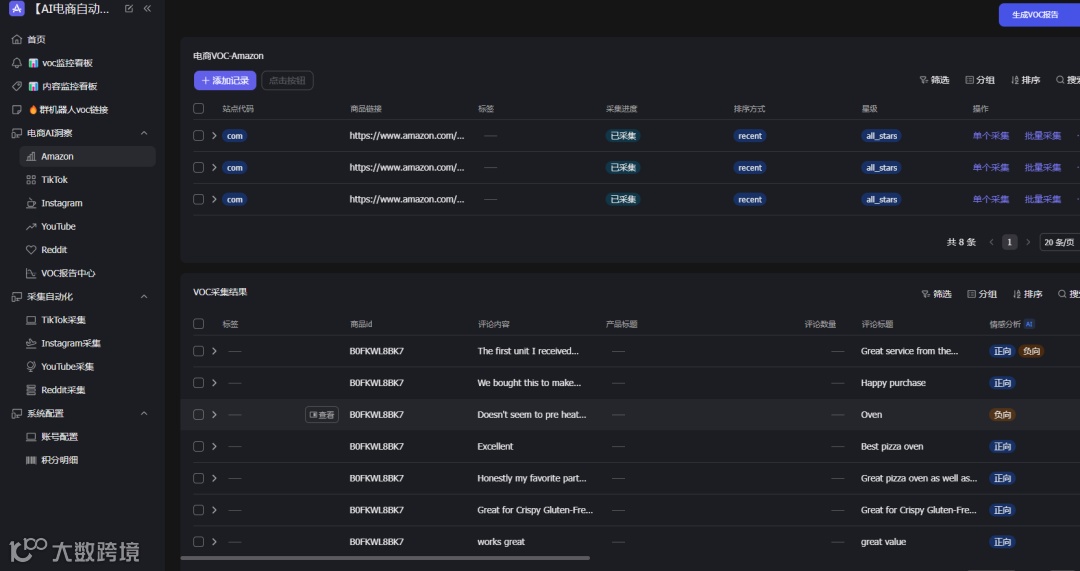Check the 'Excellent' review row checkbox
This screenshot has height=571, width=1080.
(198, 446)
